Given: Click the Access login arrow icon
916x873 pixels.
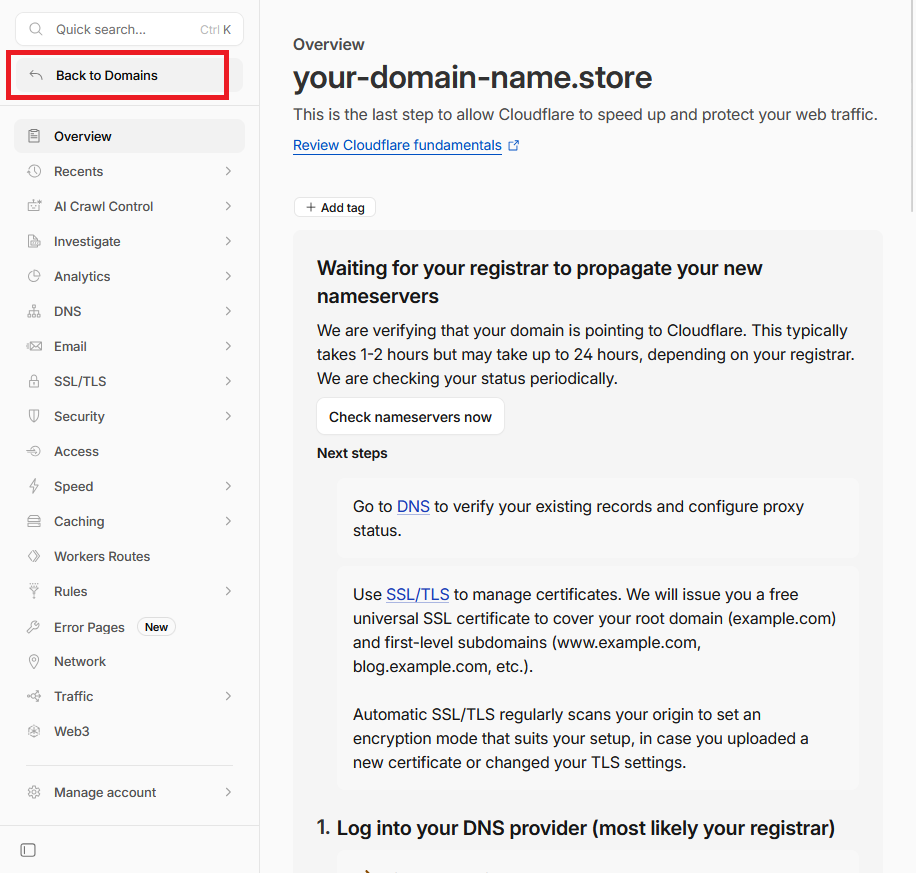Looking at the screenshot, I should tap(34, 451).
